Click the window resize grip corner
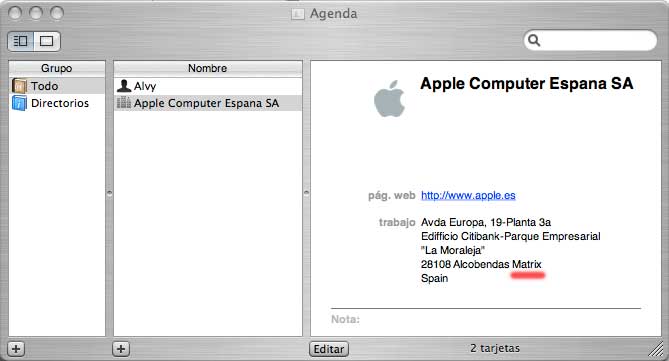 click(657, 349)
